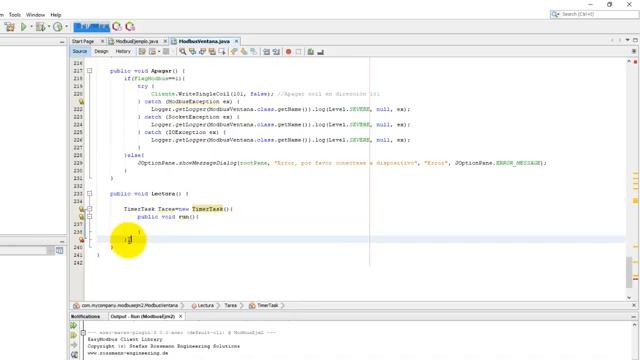Select the Output - Run (ModbusEjm2) tab

tap(142, 316)
